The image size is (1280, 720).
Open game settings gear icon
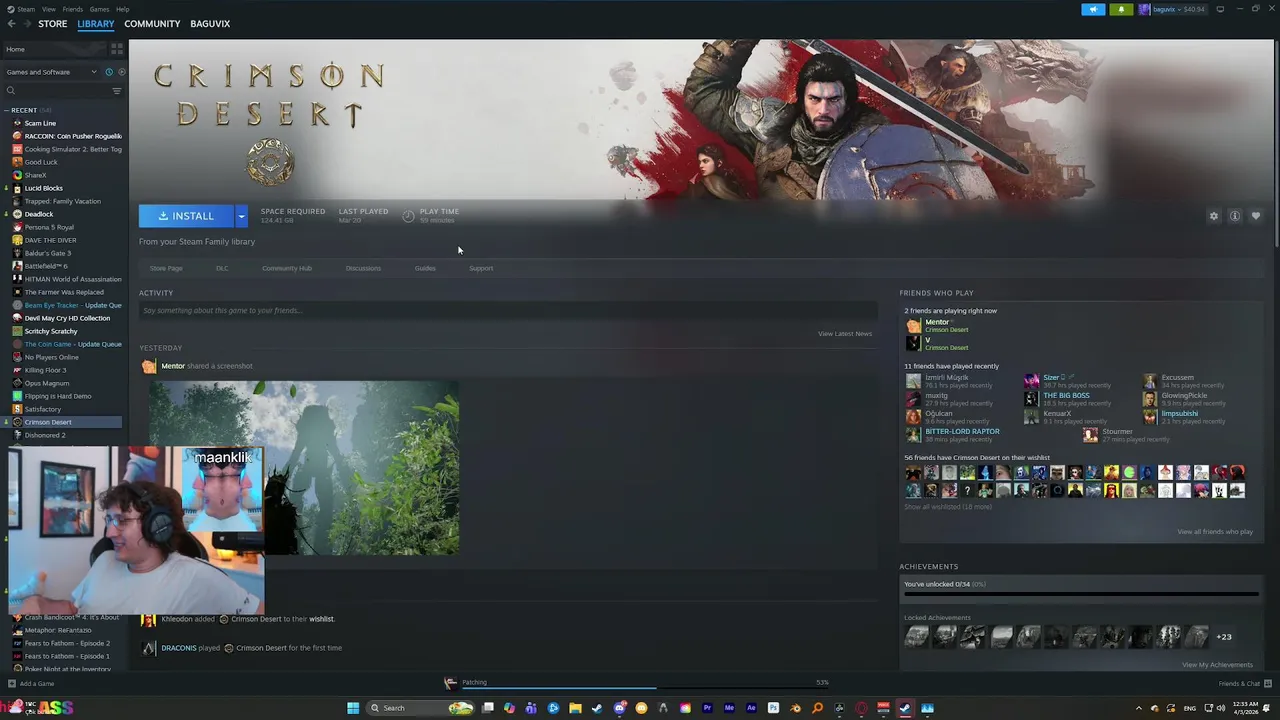point(1214,216)
